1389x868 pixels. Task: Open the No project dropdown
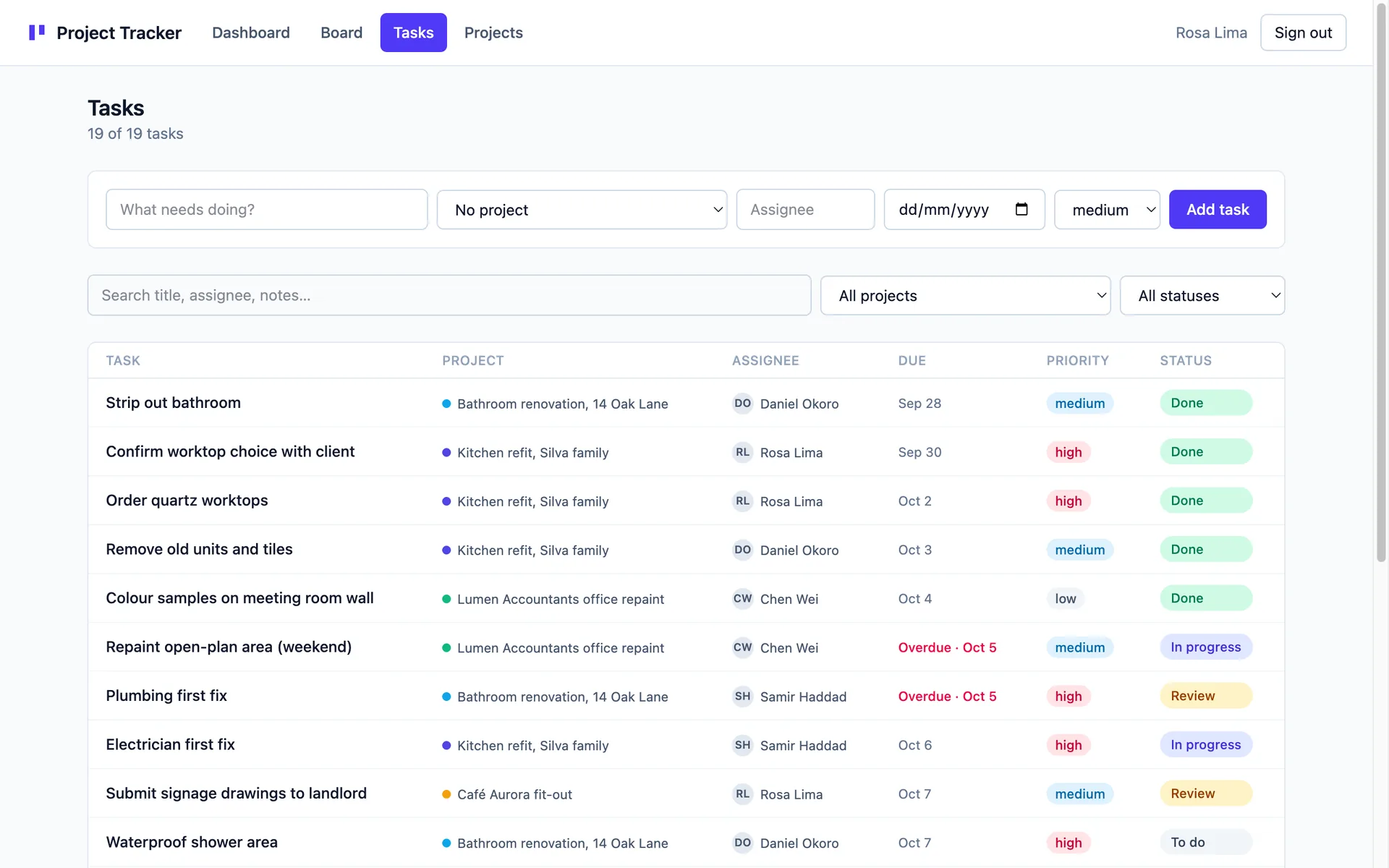(582, 210)
